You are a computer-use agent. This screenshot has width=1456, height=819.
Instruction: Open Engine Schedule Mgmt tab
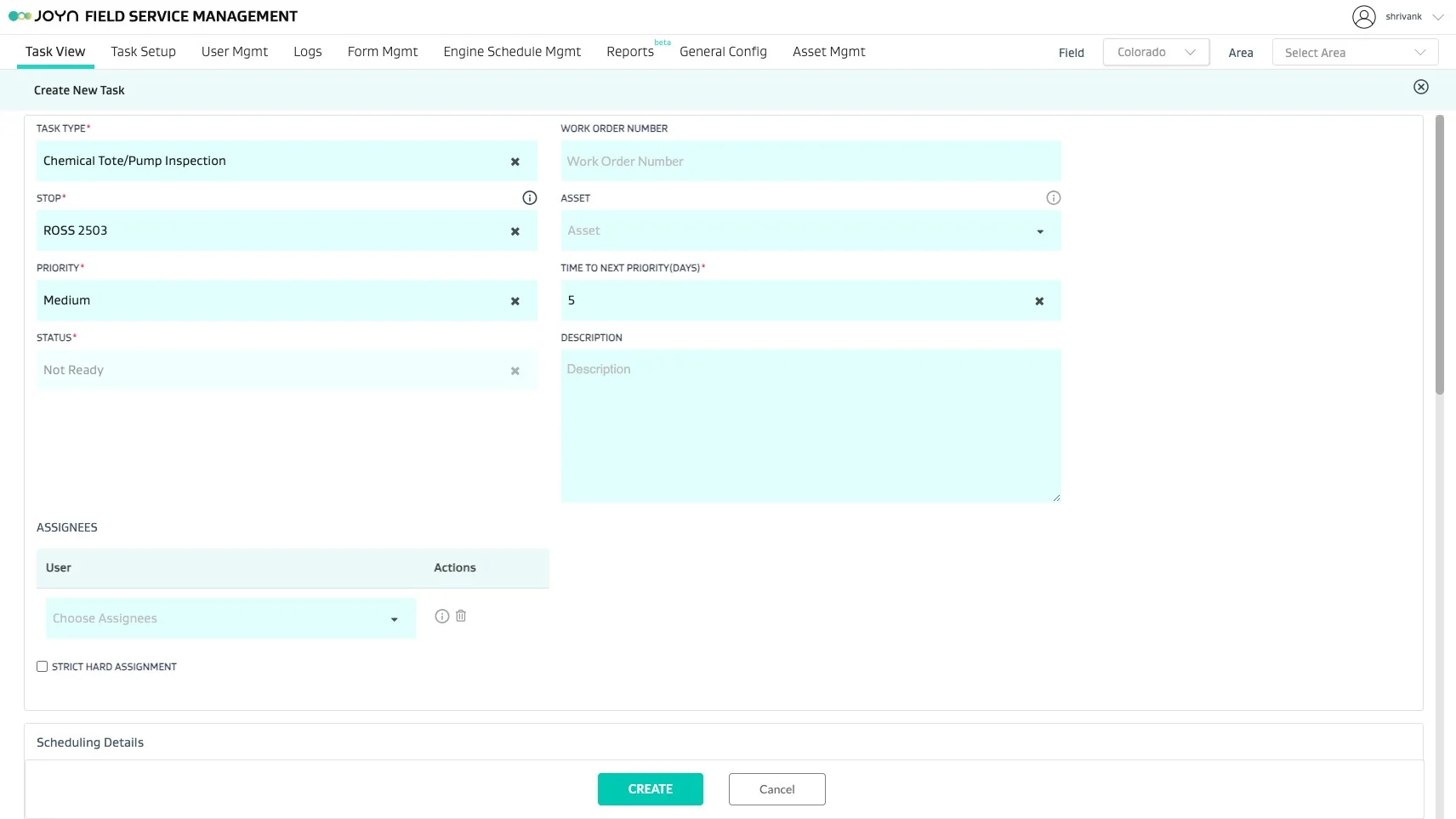[x=512, y=52]
